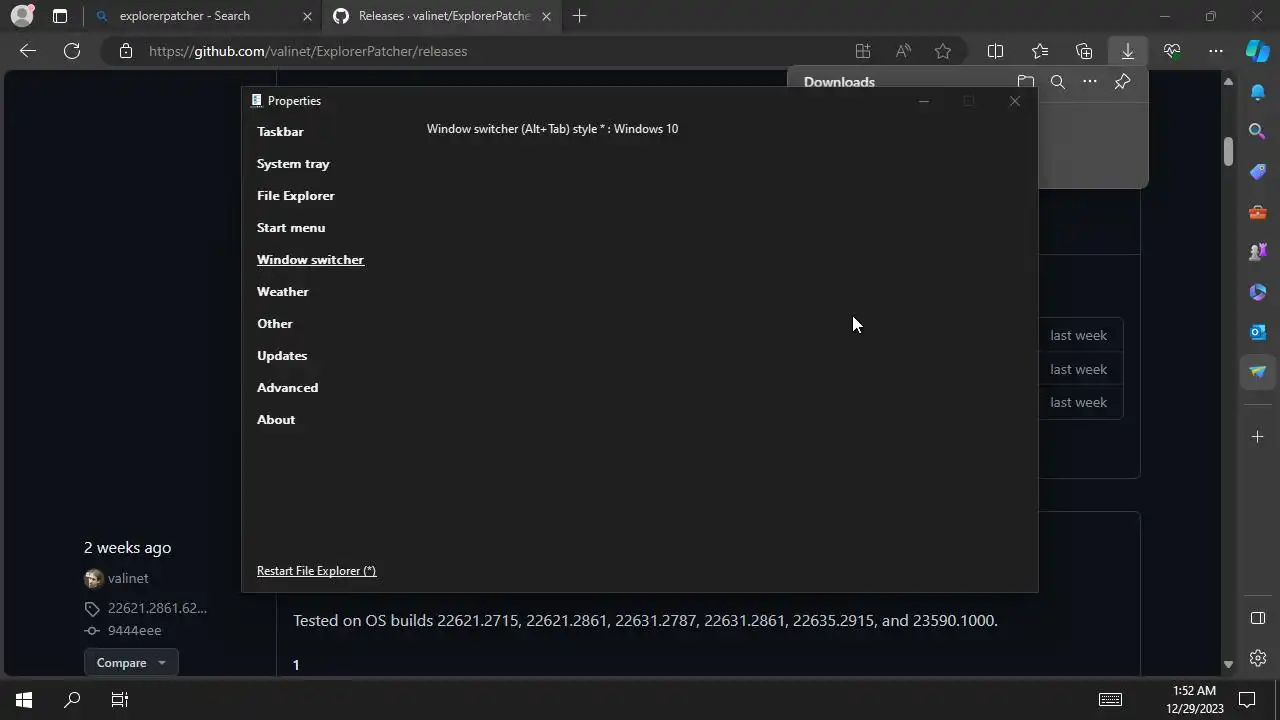
Task: Close the explorerpatcher Search tab
Action: (307, 16)
